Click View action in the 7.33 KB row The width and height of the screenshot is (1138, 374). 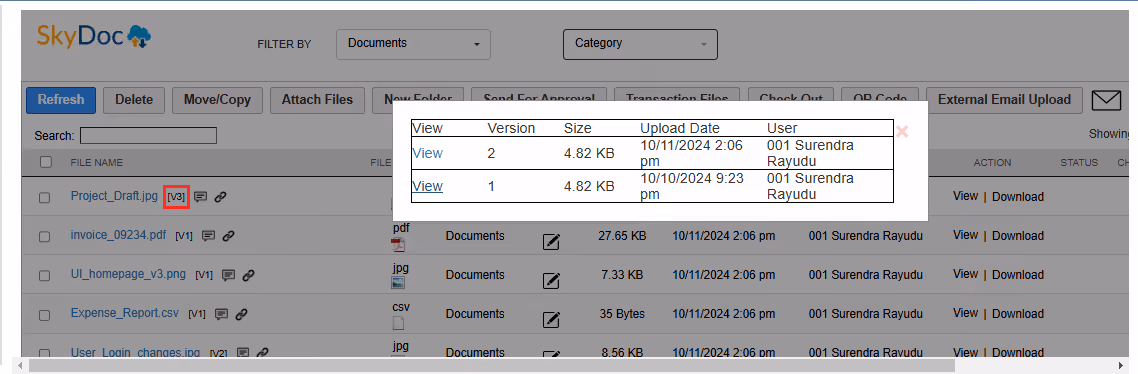(x=965, y=275)
